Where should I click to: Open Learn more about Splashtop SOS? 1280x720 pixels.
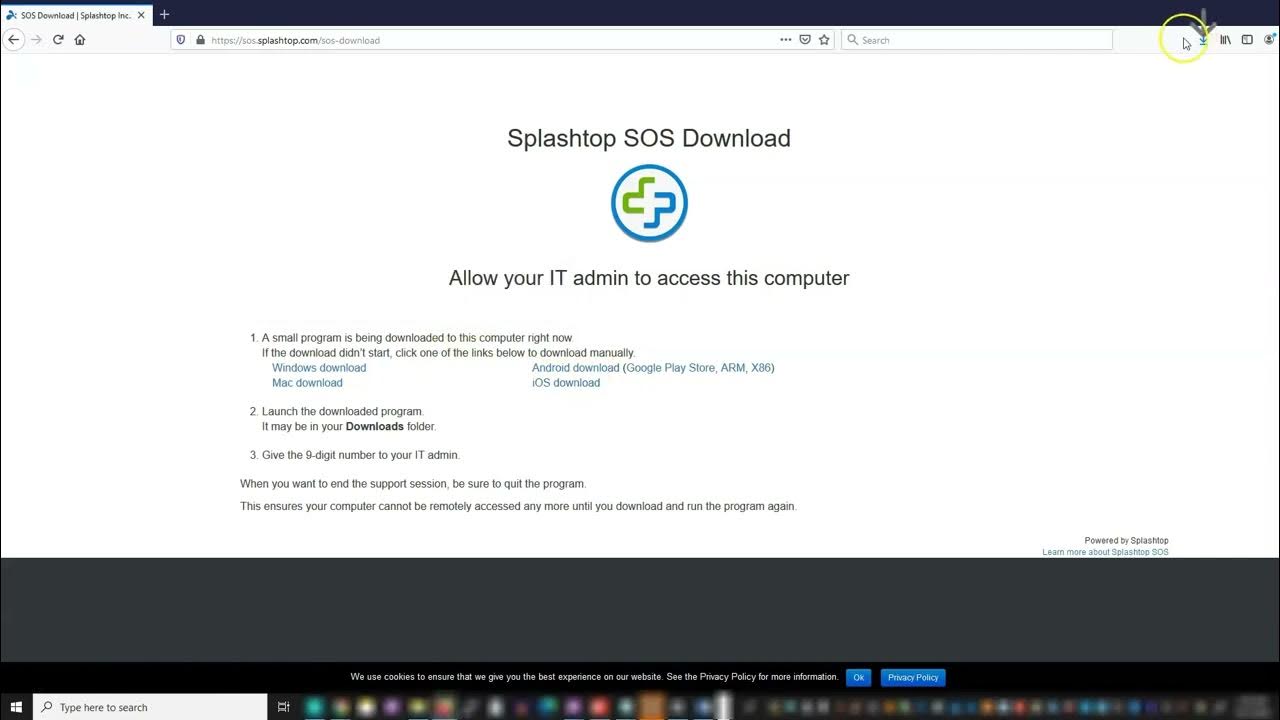[1105, 552]
